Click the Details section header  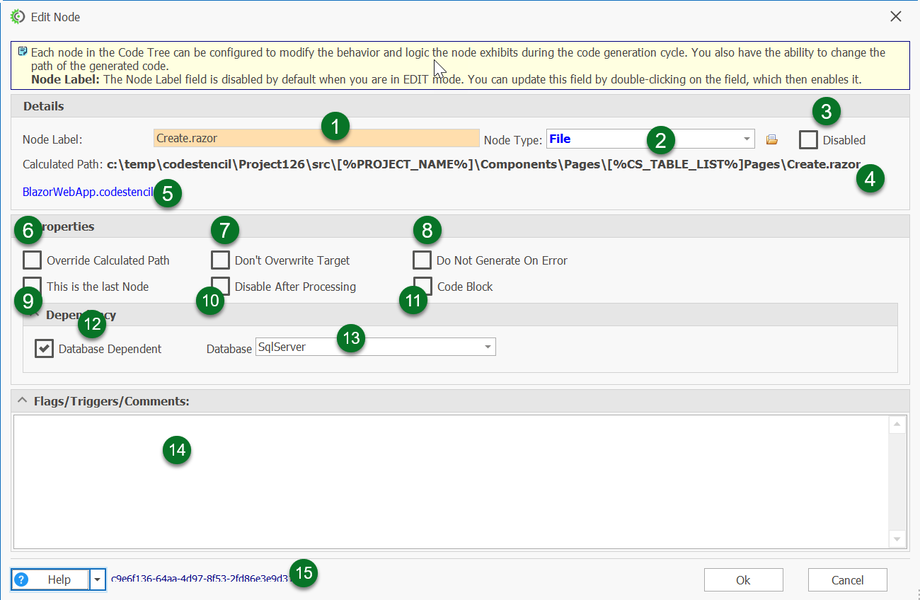[460, 106]
